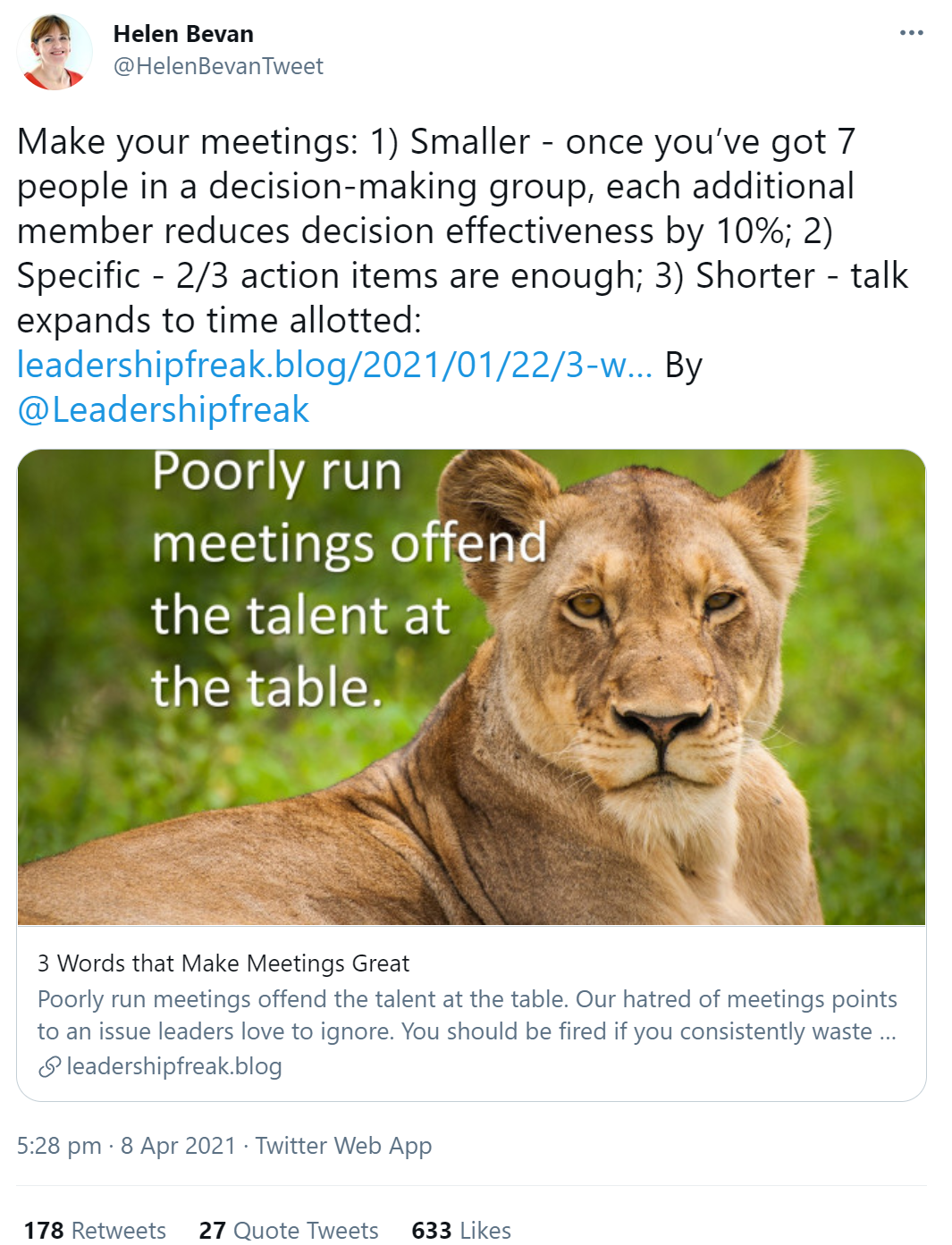Viewport: 952px width, 1245px height.
Task: Open the lioness preview image
Action: 471,686
